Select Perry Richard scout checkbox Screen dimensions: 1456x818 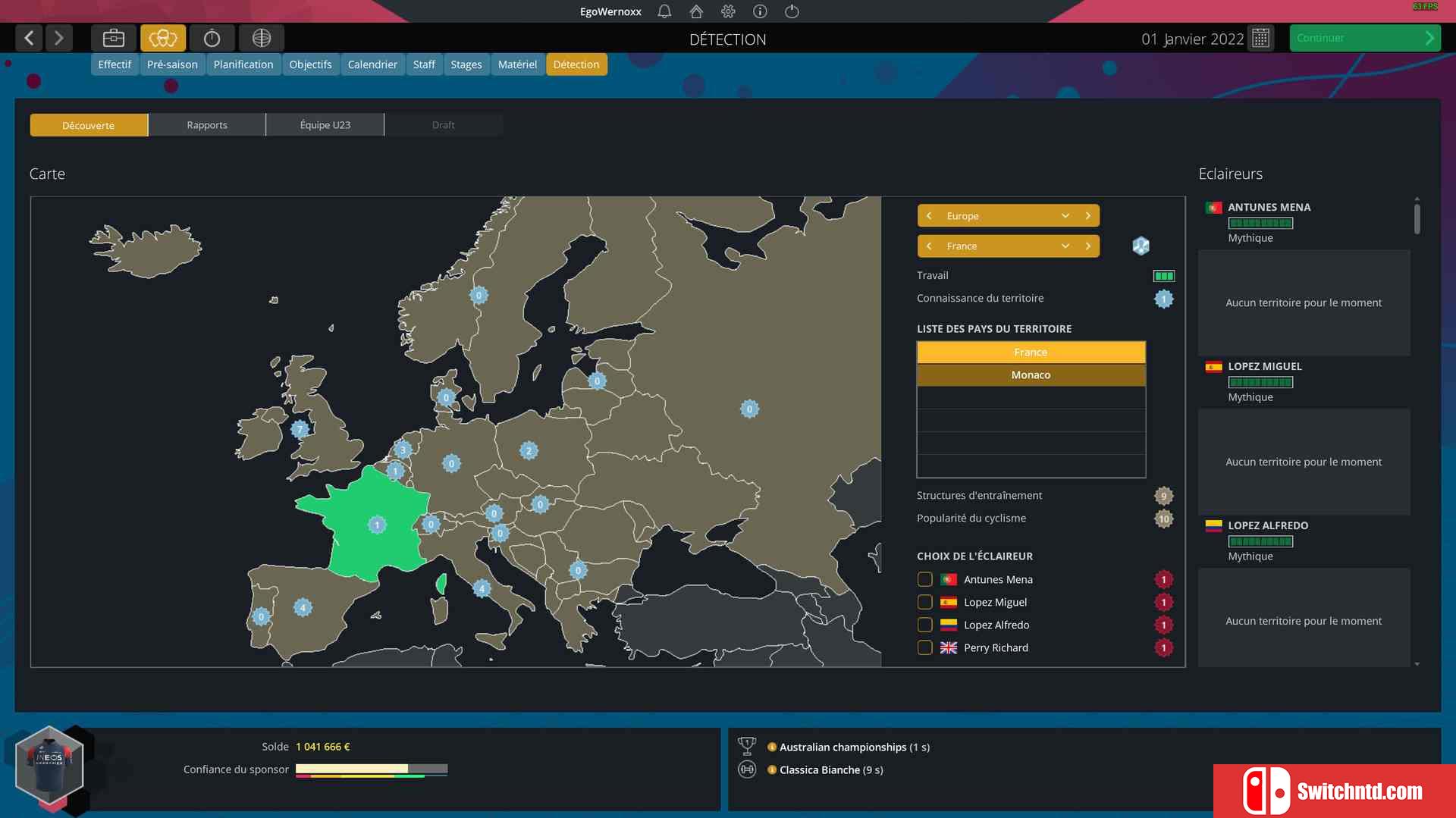(924, 647)
